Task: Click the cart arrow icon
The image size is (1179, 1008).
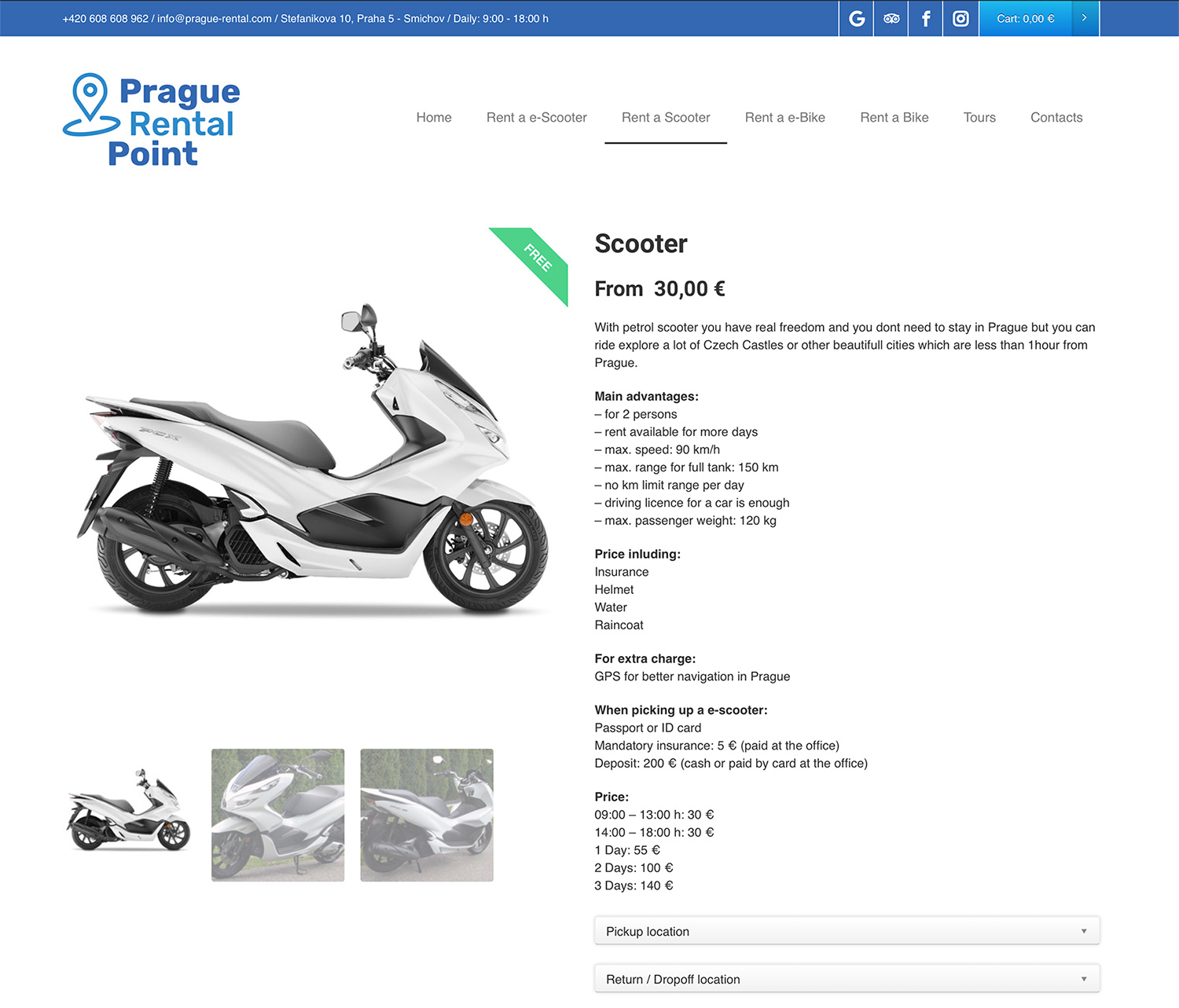Action: pos(1085,18)
